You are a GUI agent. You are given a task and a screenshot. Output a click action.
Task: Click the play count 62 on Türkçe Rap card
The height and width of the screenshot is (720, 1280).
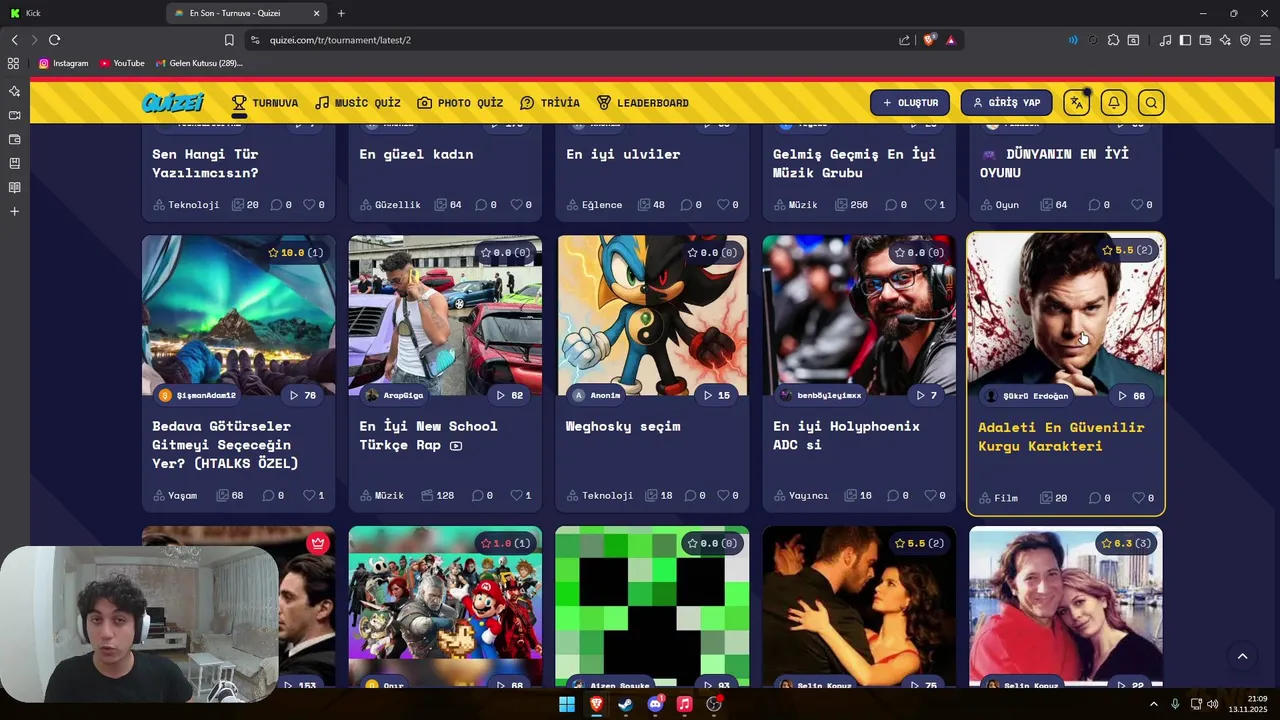coord(510,395)
